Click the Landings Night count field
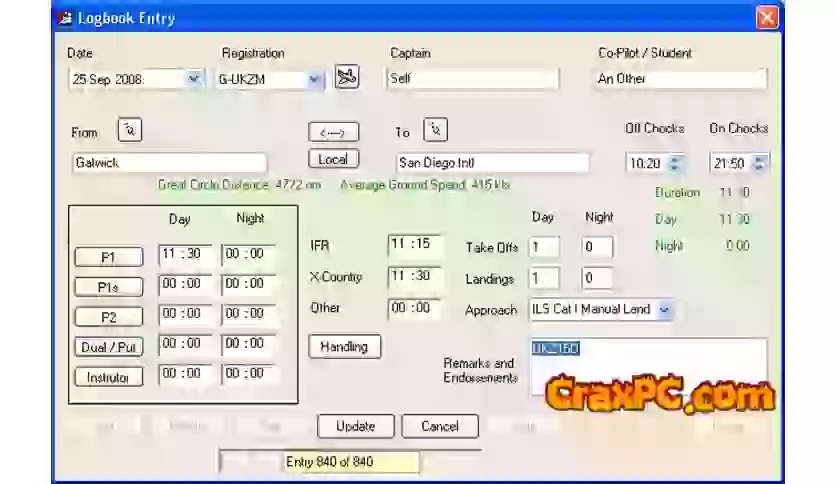Image resolution: width=836 pixels, height=484 pixels. (x=597, y=278)
